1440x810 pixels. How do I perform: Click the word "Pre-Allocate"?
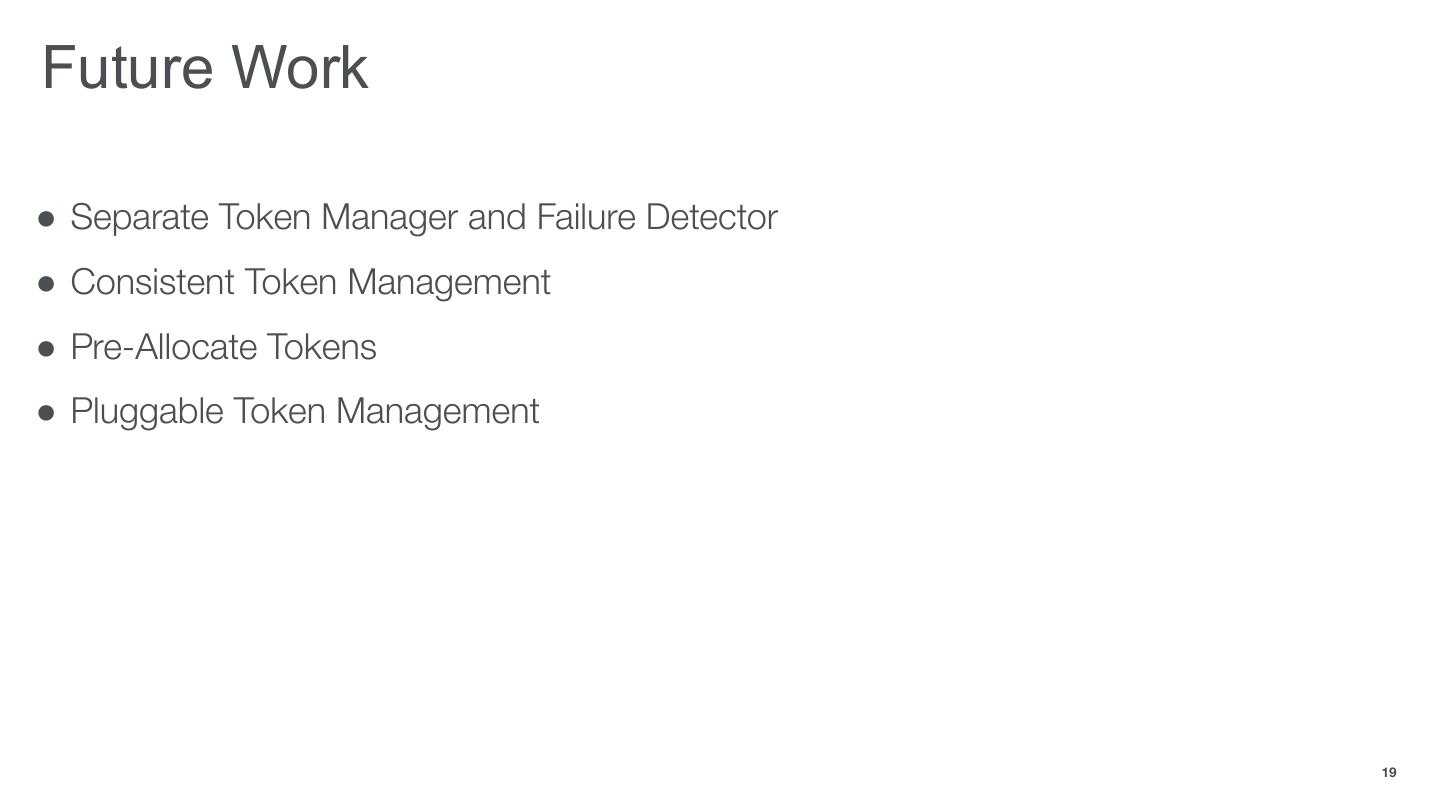click(x=164, y=347)
